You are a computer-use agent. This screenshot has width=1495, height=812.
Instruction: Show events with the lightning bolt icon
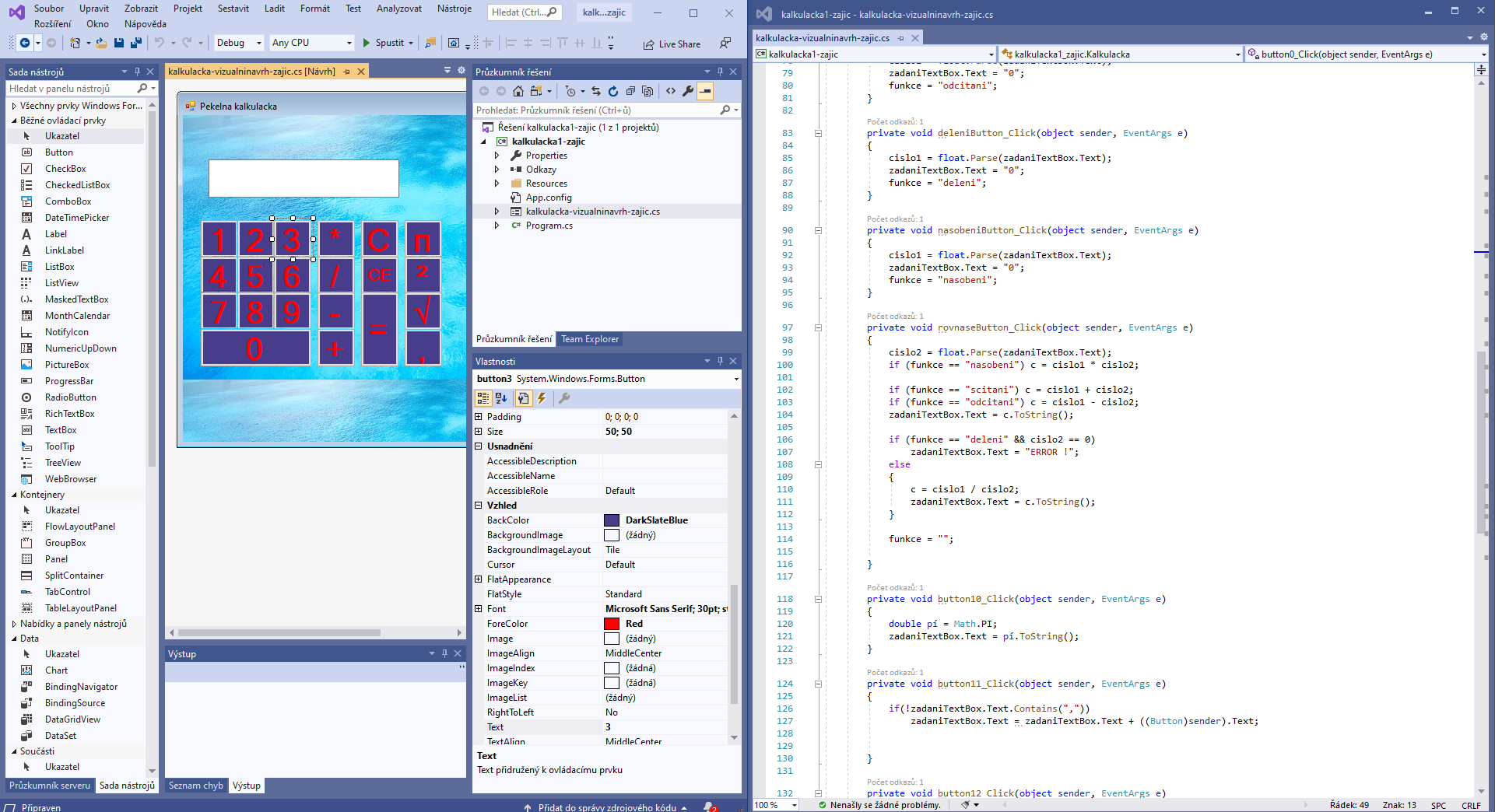(542, 398)
